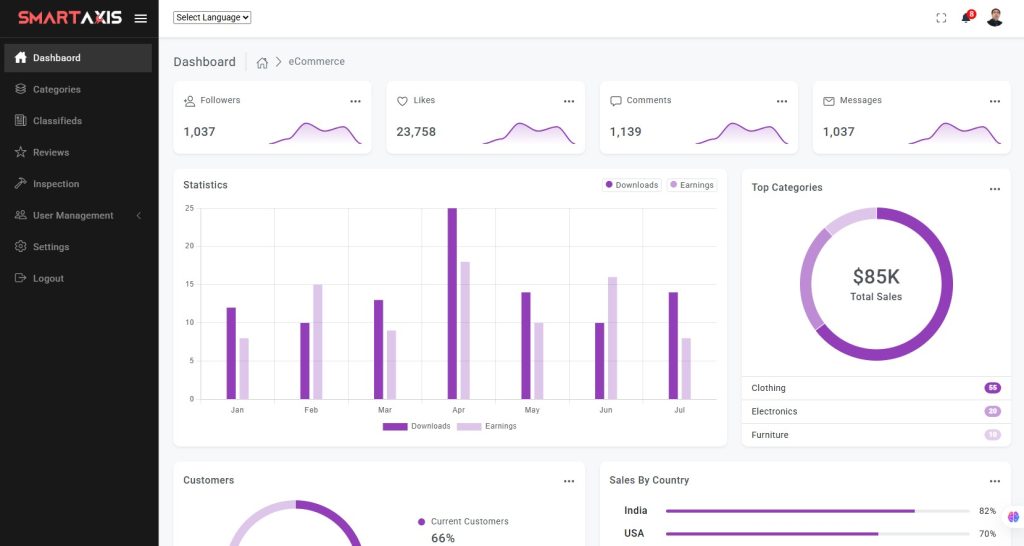Go to Categories in sidebar

click(x=78, y=89)
